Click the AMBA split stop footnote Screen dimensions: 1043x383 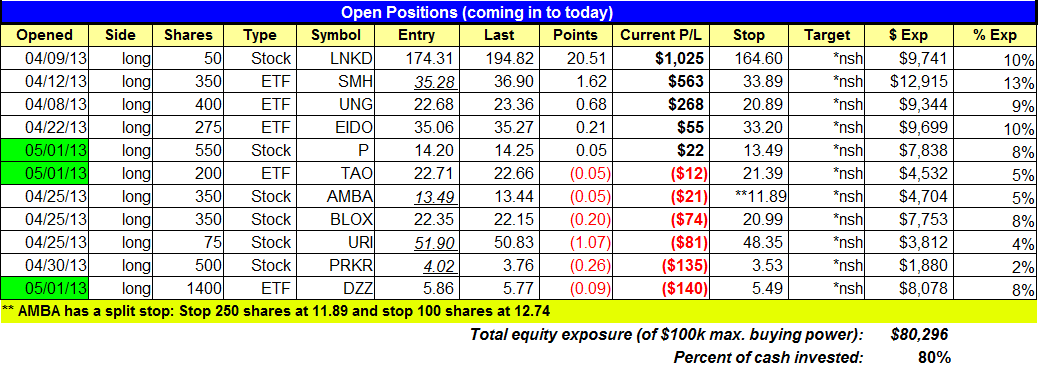pos(277,311)
